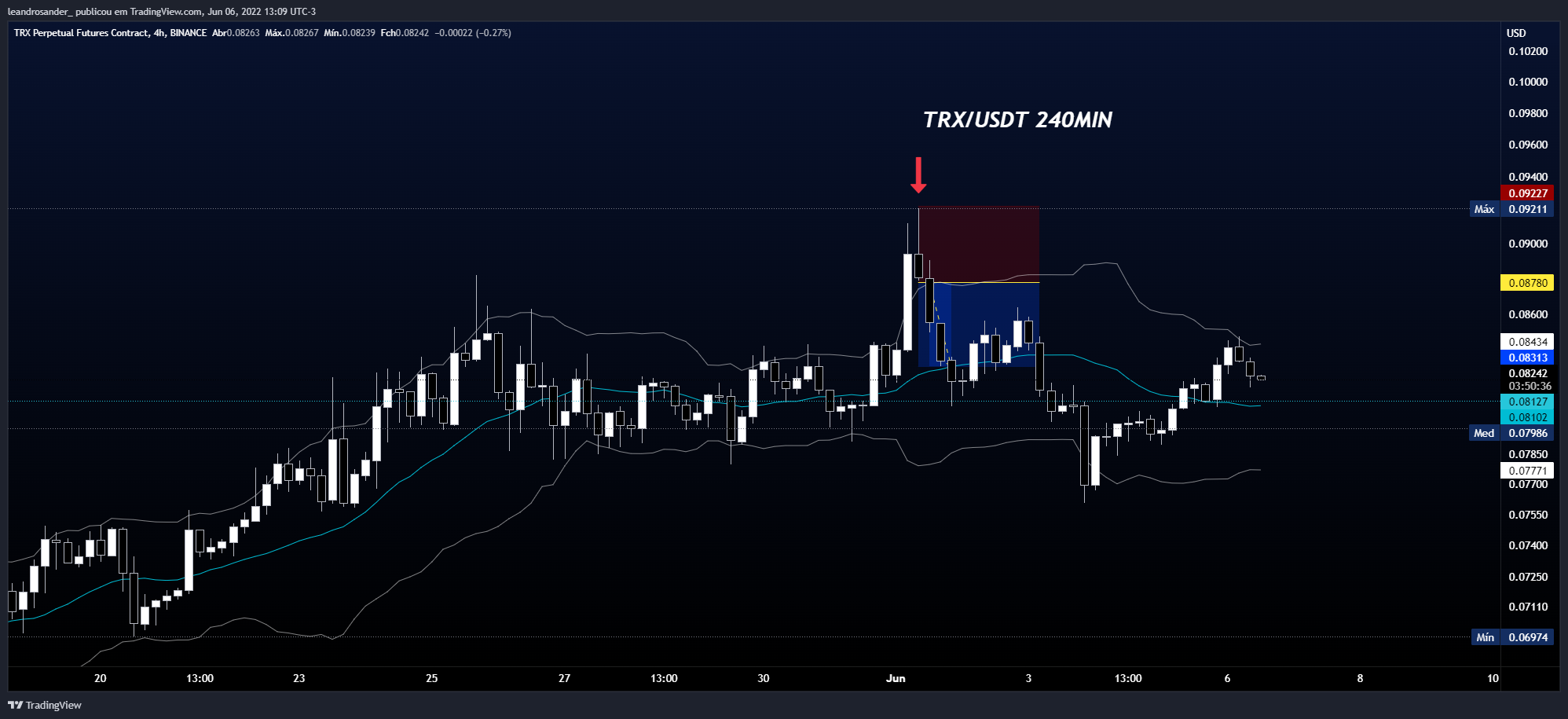1568x719 pixels.
Task: Click the current price 0.08242 label
Action: click(1527, 373)
